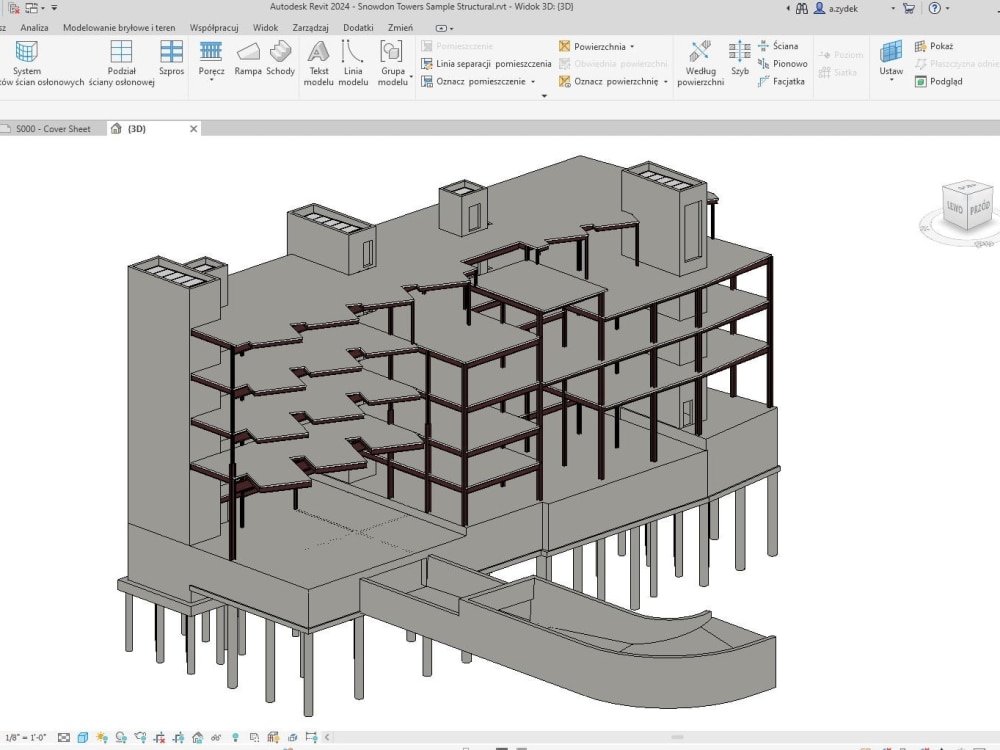
Task: Click the view scale 1/8" = 1'-0"
Action: pos(26,737)
